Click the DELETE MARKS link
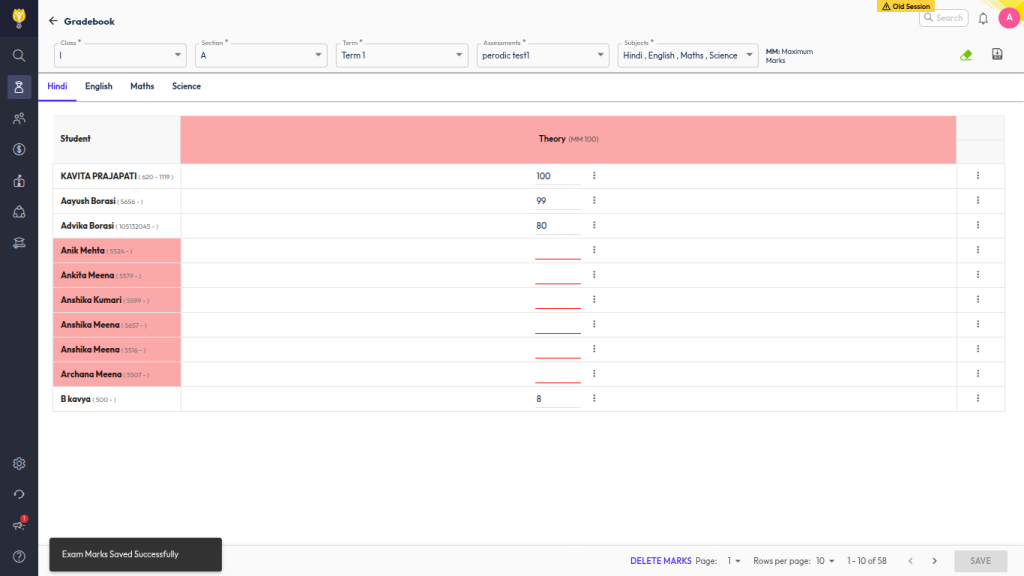Viewport: 1024px width, 576px height. click(x=660, y=561)
